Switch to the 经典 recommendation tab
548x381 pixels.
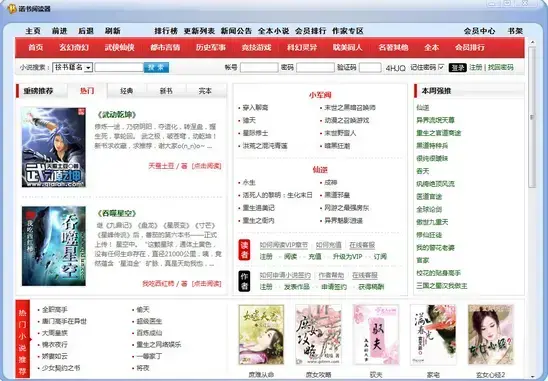(x=127, y=91)
